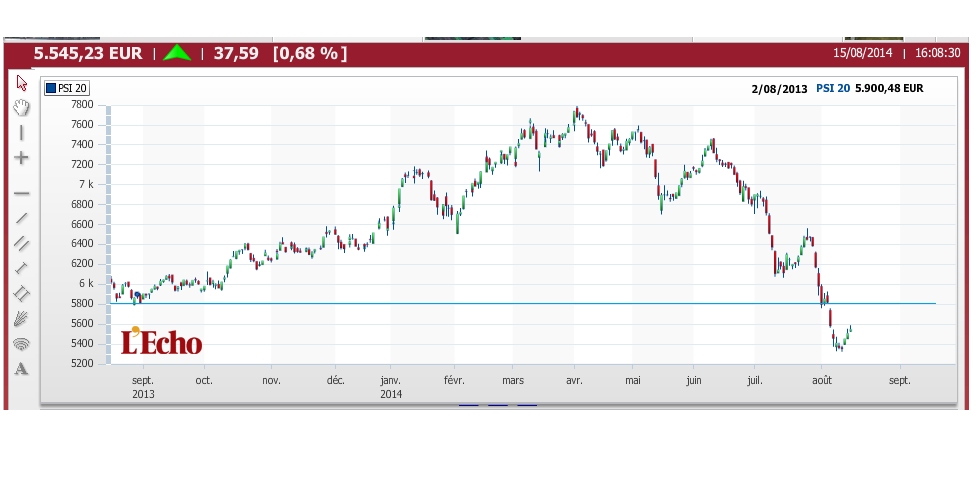The width and height of the screenshot is (977, 480).
Task: Activate the Fibonacci fan lines tool
Action: point(21,318)
